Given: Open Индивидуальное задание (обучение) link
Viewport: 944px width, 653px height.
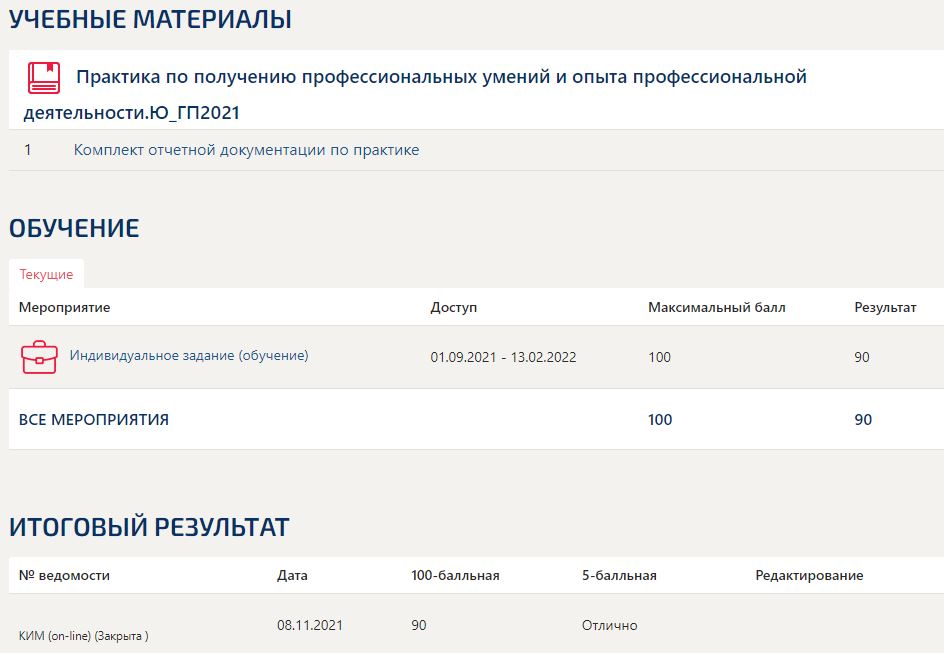Looking at the screenshot, I should tap(188, 355).
